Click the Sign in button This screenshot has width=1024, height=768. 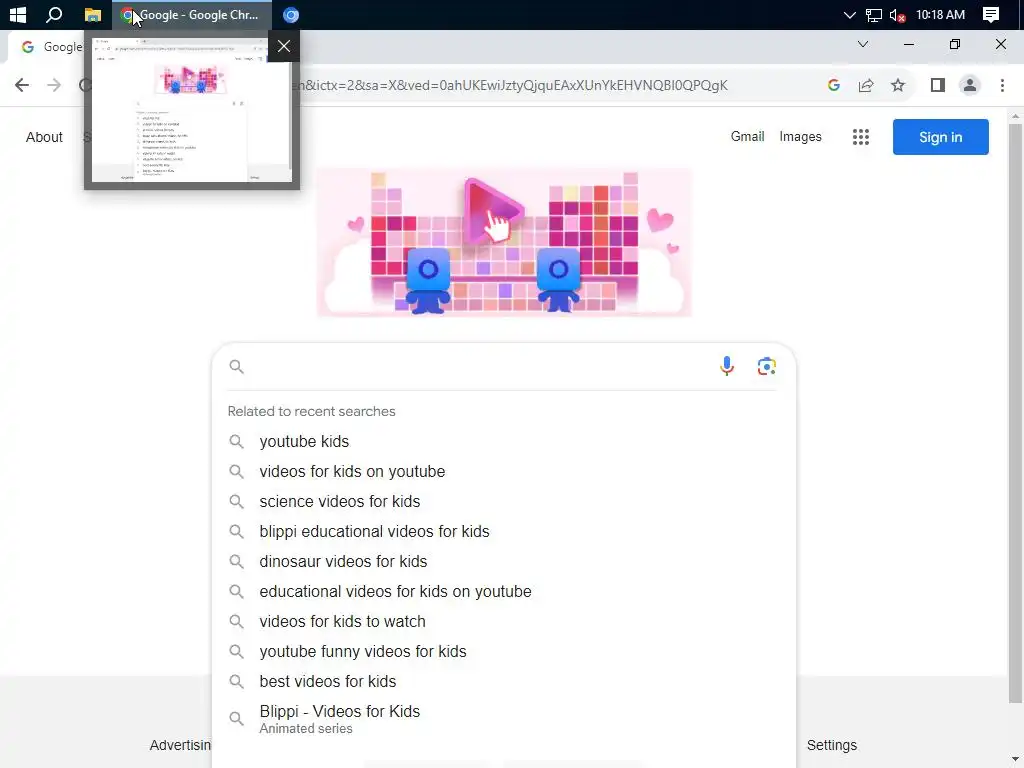pos(940,137)
